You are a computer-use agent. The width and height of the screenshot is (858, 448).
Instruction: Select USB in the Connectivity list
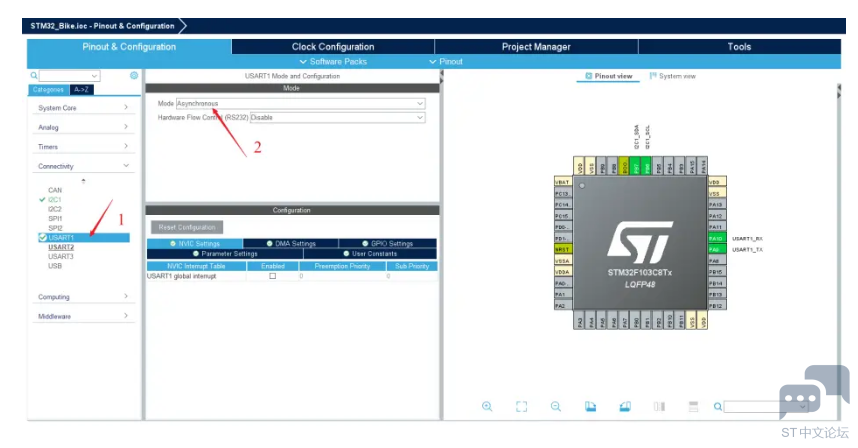(x=55, y=266)
